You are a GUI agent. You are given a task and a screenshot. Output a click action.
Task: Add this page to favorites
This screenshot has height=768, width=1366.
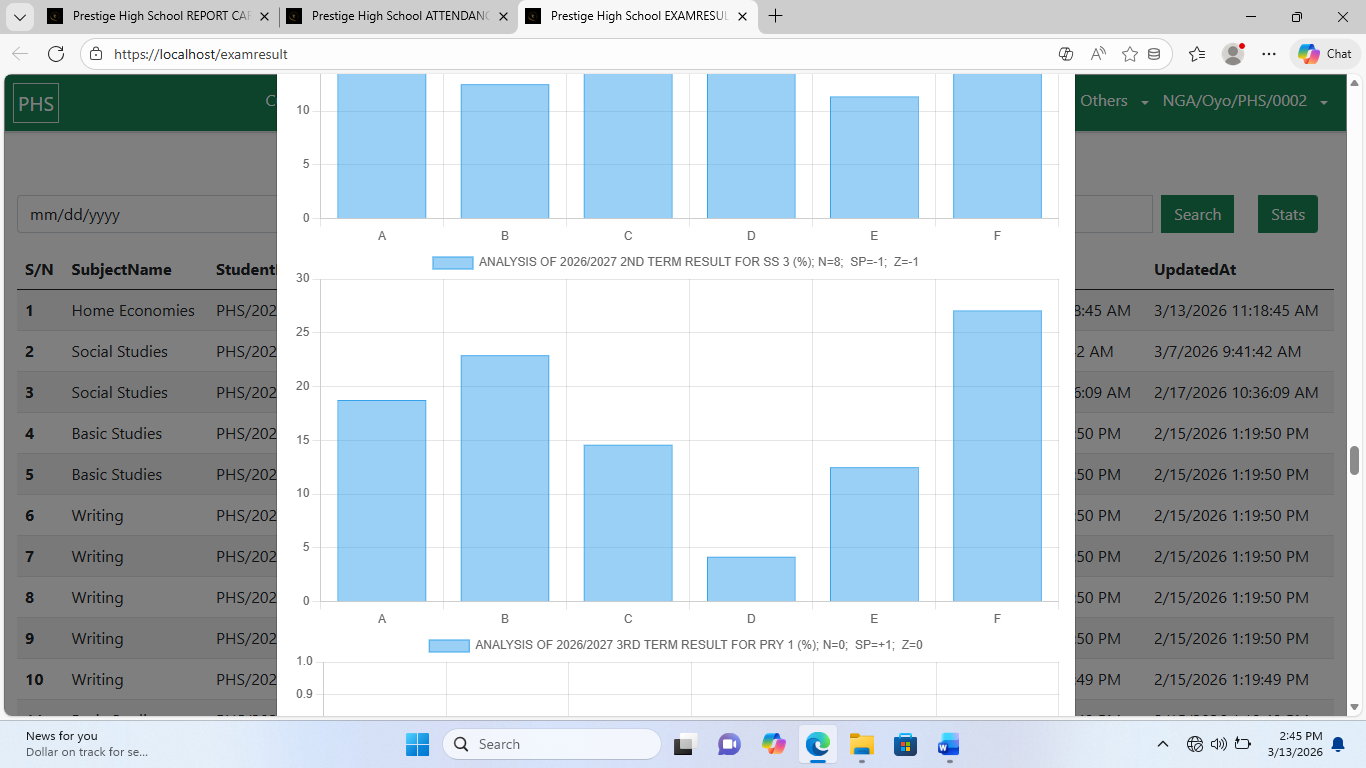tap(1130, 54)
